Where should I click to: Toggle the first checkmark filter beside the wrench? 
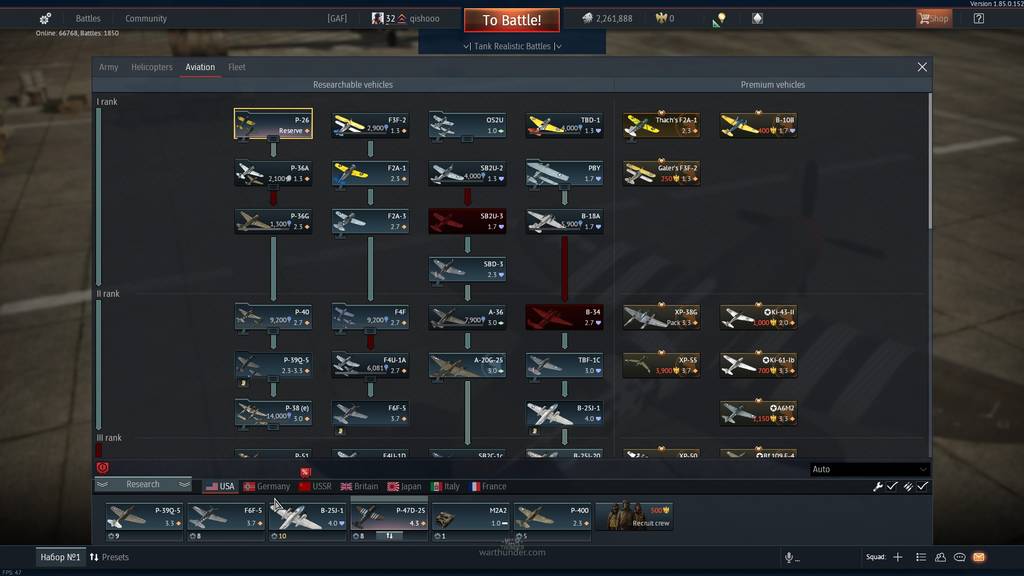(891, 486)
